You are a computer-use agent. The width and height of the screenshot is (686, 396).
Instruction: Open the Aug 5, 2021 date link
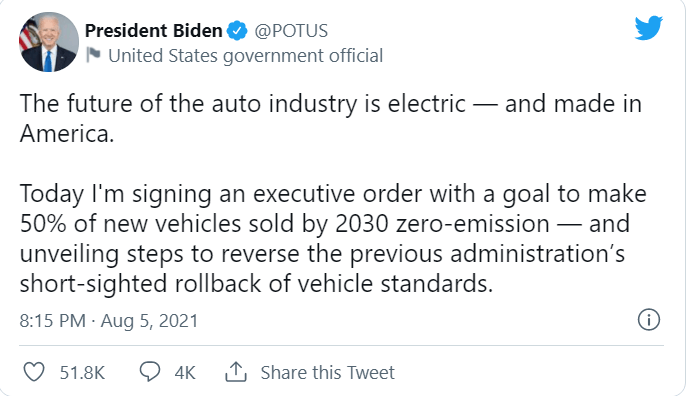click(x=149, y=321)
